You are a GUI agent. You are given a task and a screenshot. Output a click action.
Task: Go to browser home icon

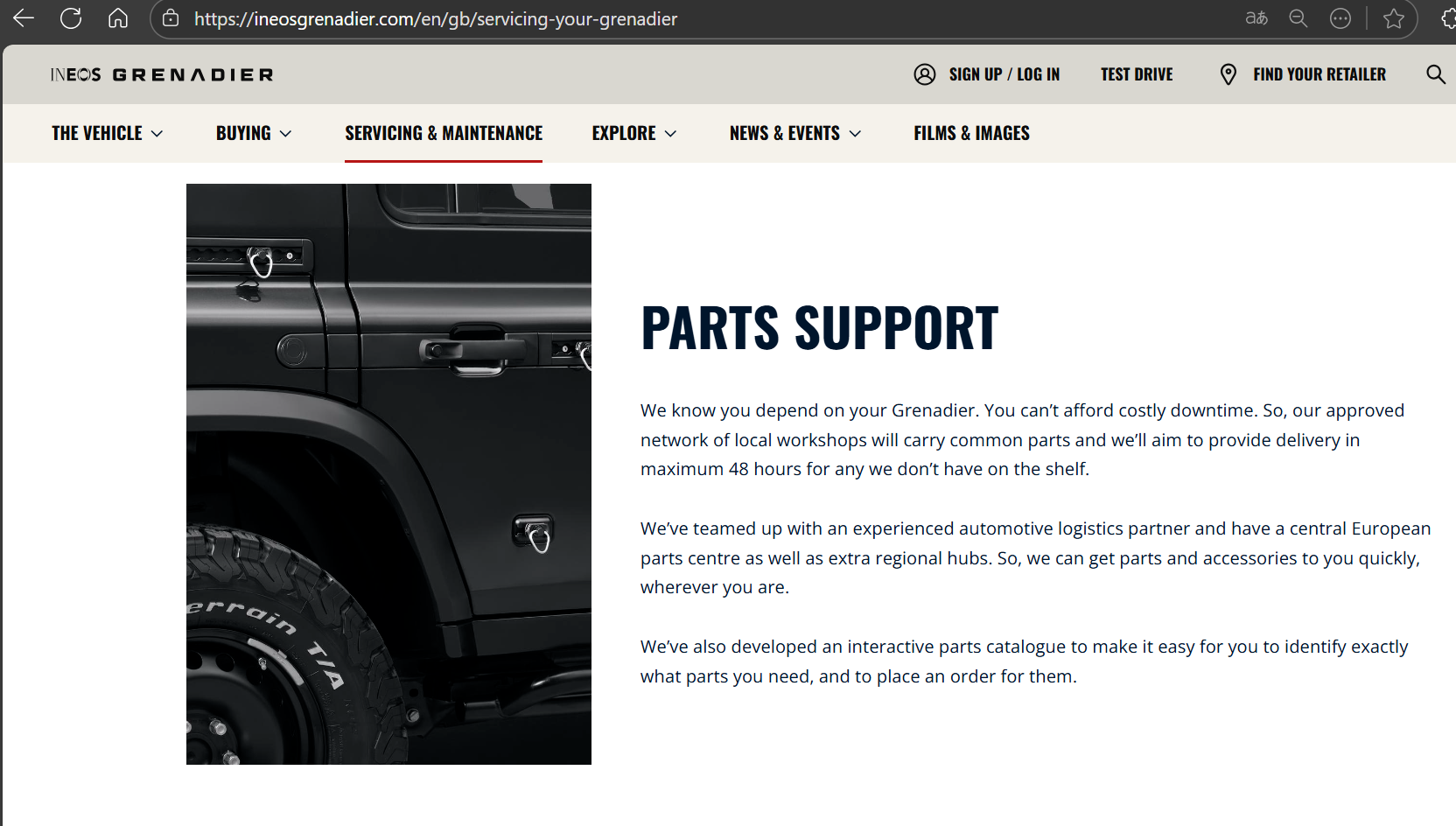(x=118, y=18)
